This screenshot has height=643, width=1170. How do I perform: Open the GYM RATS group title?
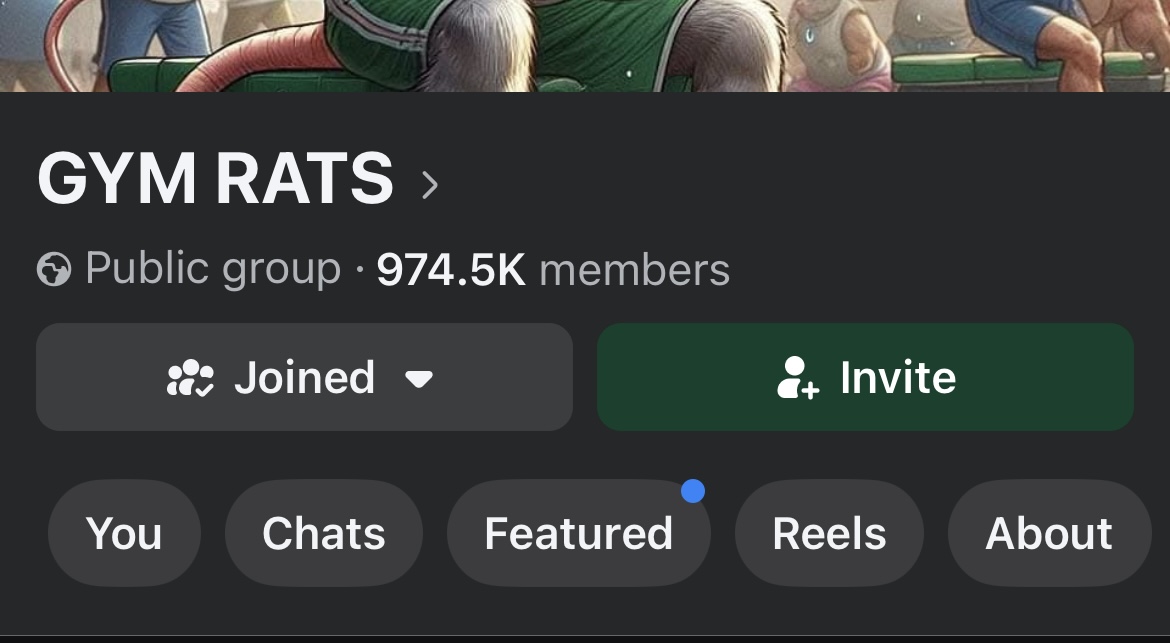click(x=216, y=178)
